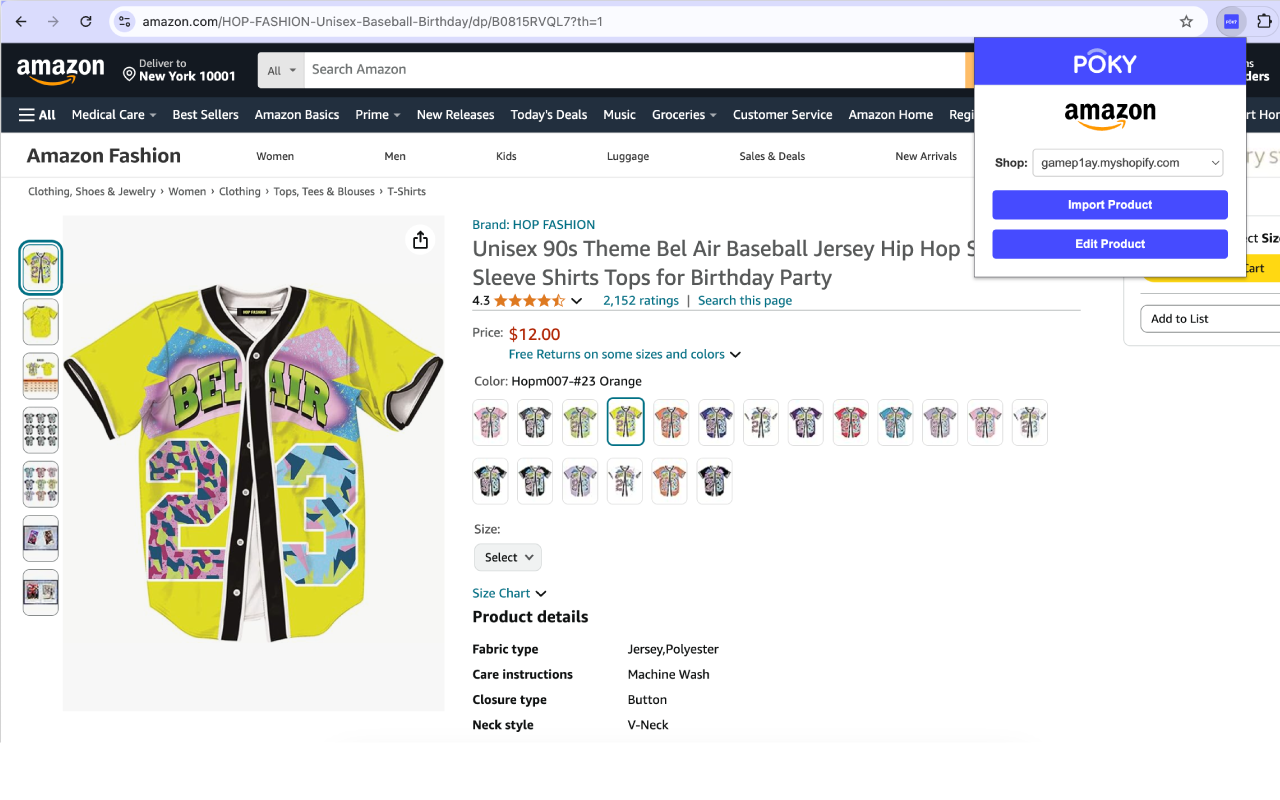Open the Today's Deals menu item

pyautogui.click(x=548, y=115)
